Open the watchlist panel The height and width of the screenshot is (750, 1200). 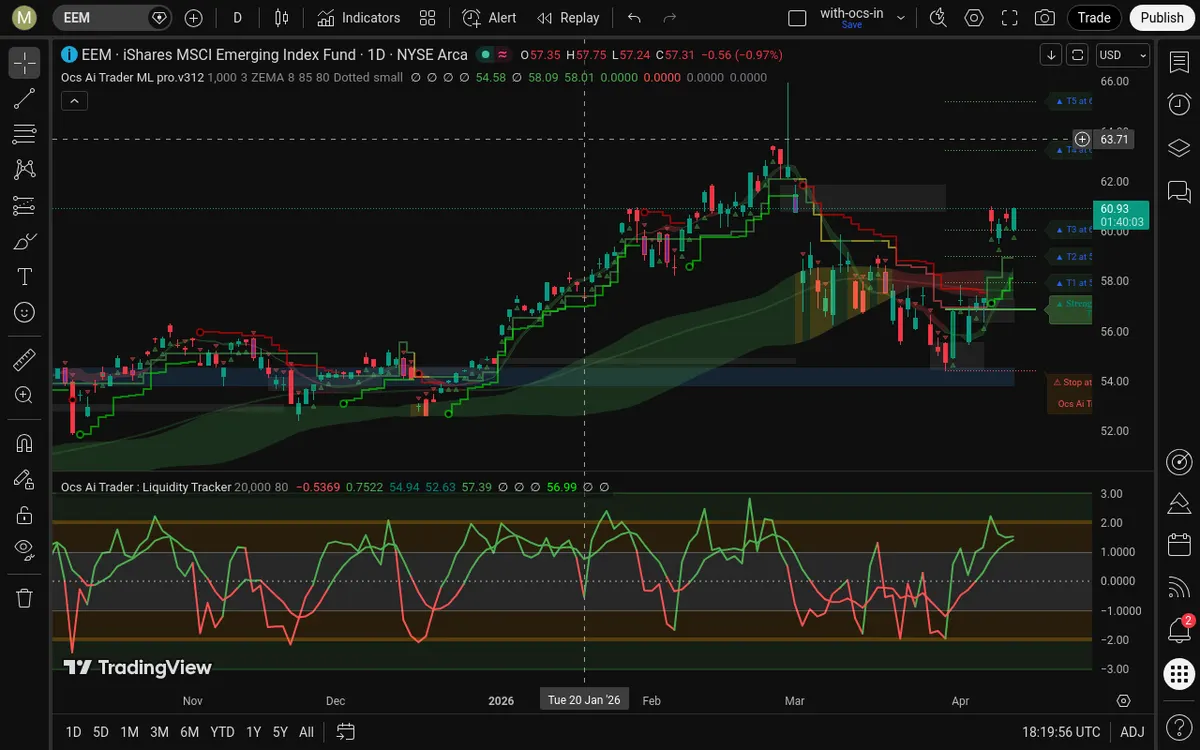point(1179,62)
